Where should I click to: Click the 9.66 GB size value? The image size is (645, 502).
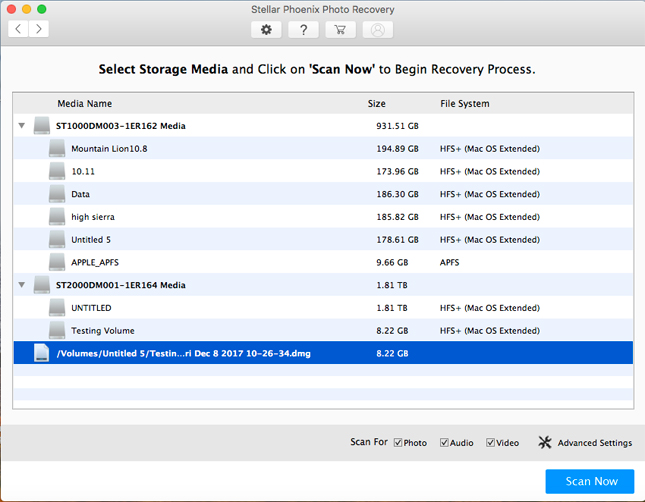point(392,263)
